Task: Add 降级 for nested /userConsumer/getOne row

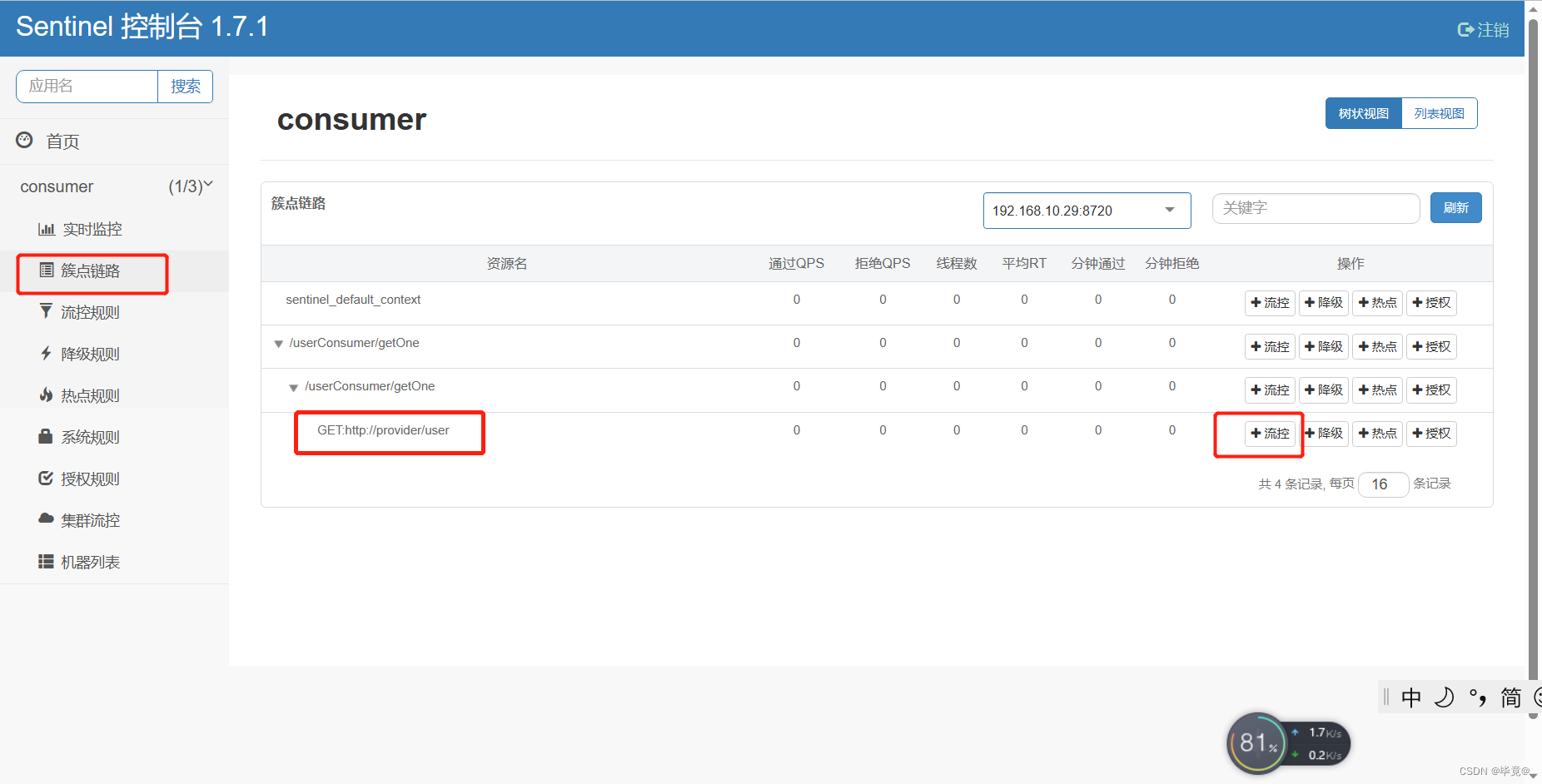Action: click(1324, 390)
